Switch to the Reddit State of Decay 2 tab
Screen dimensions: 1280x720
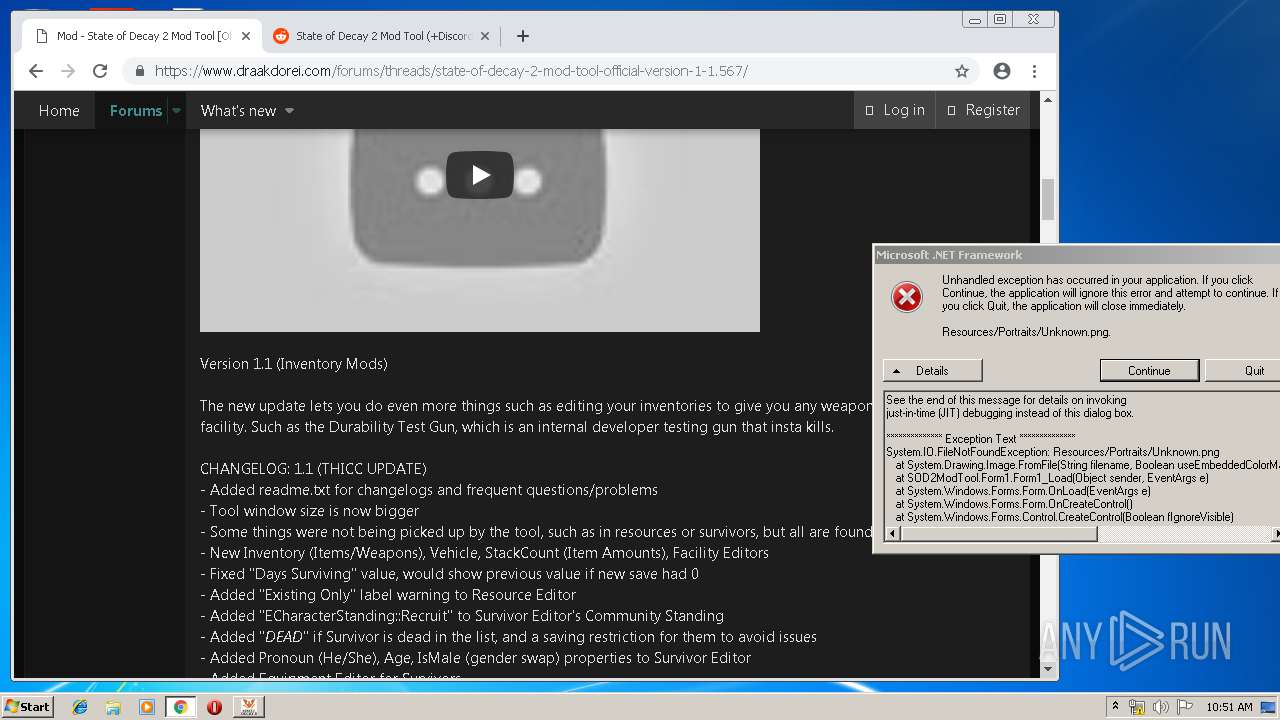coord(382,36)
